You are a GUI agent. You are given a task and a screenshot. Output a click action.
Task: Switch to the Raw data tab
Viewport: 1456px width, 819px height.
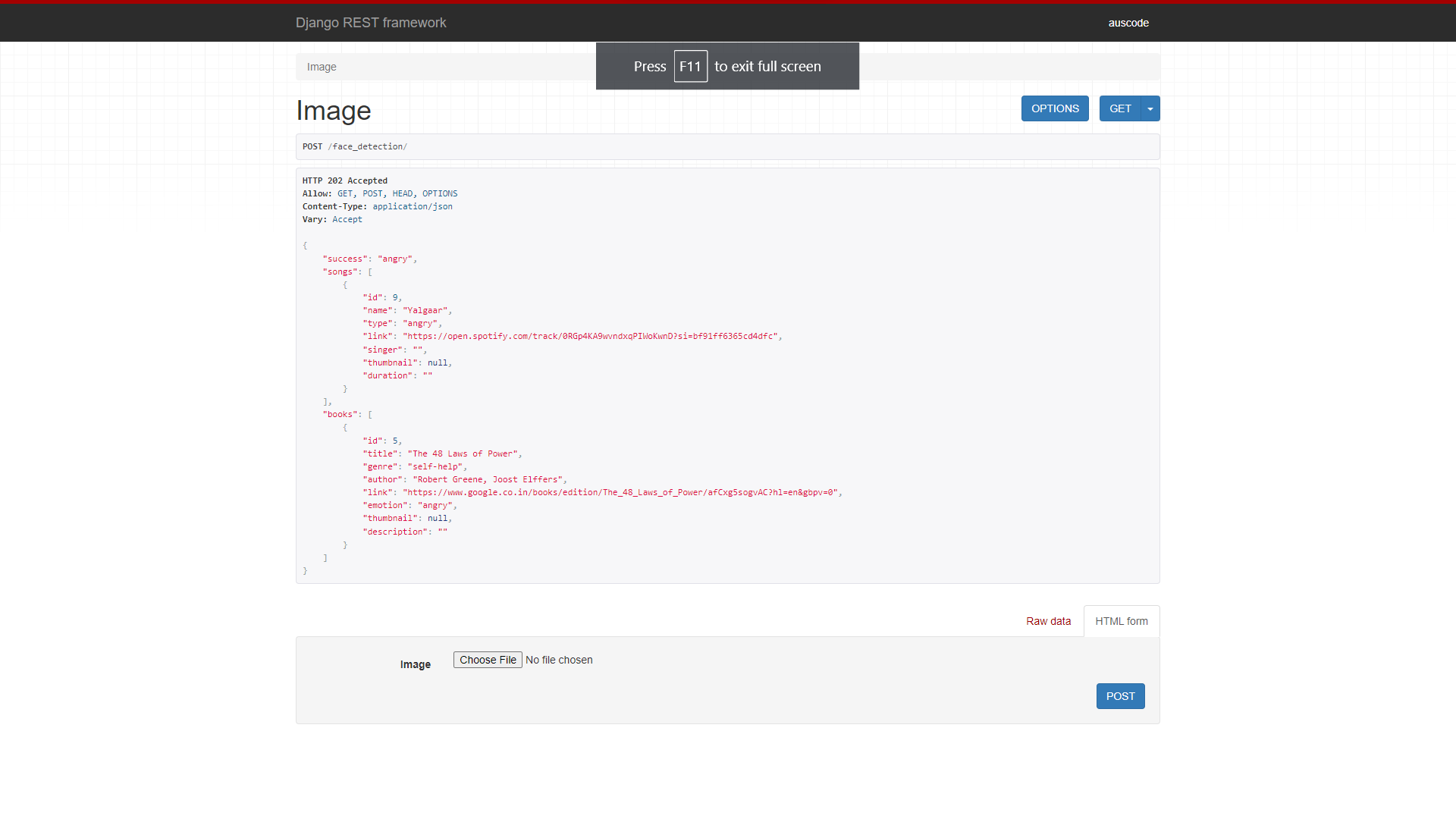tap(1048, 621)
